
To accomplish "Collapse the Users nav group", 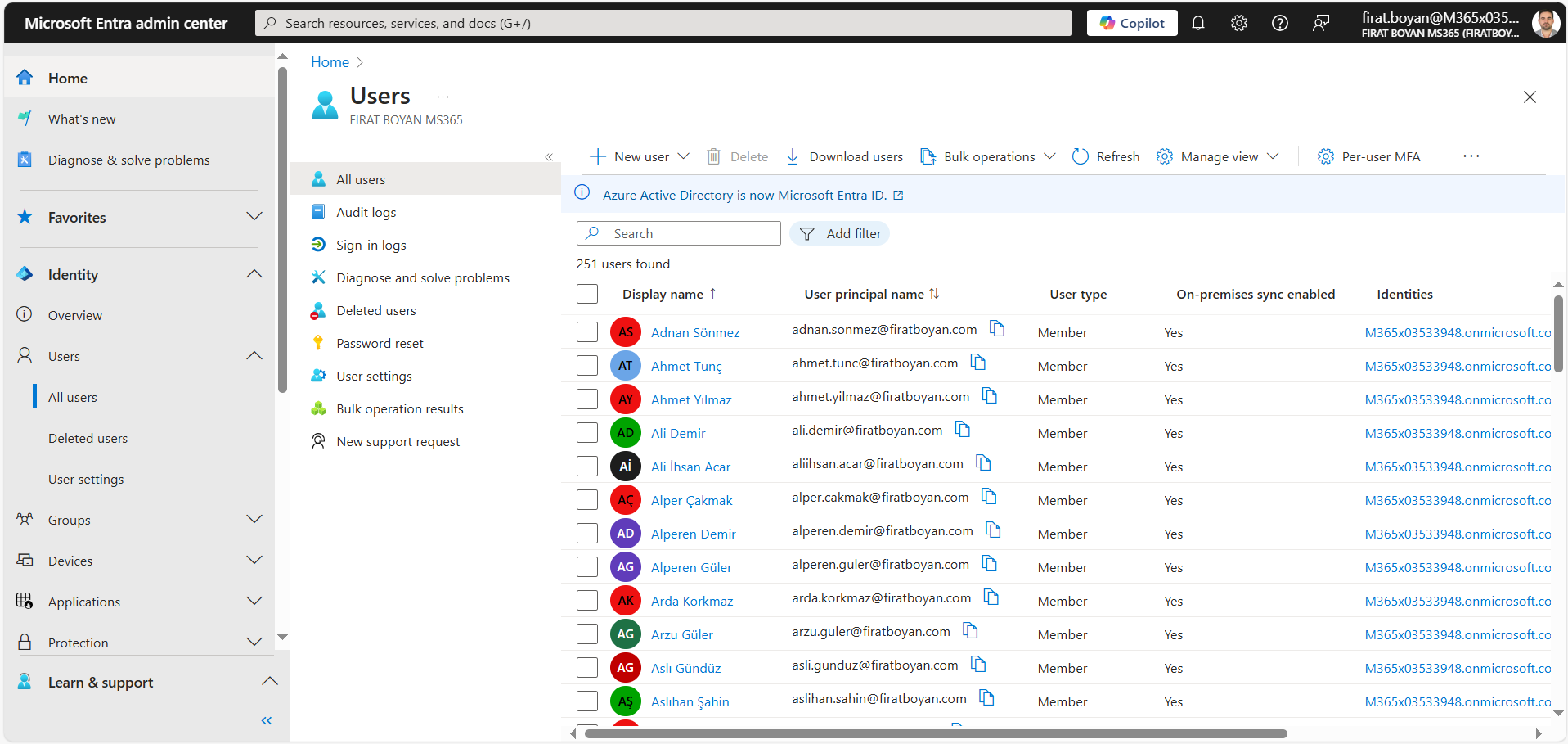I will [x=254, y=356].
